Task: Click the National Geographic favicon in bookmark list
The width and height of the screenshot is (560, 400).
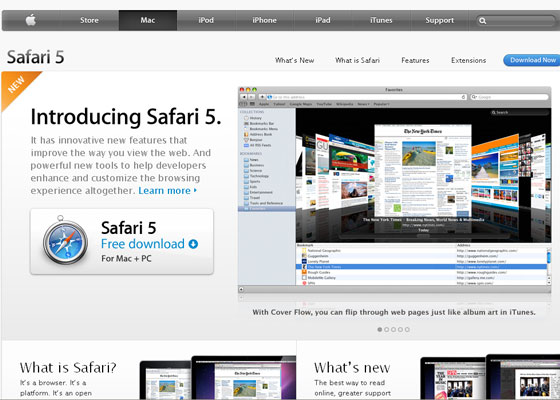Action: click(x=304, y=251)
